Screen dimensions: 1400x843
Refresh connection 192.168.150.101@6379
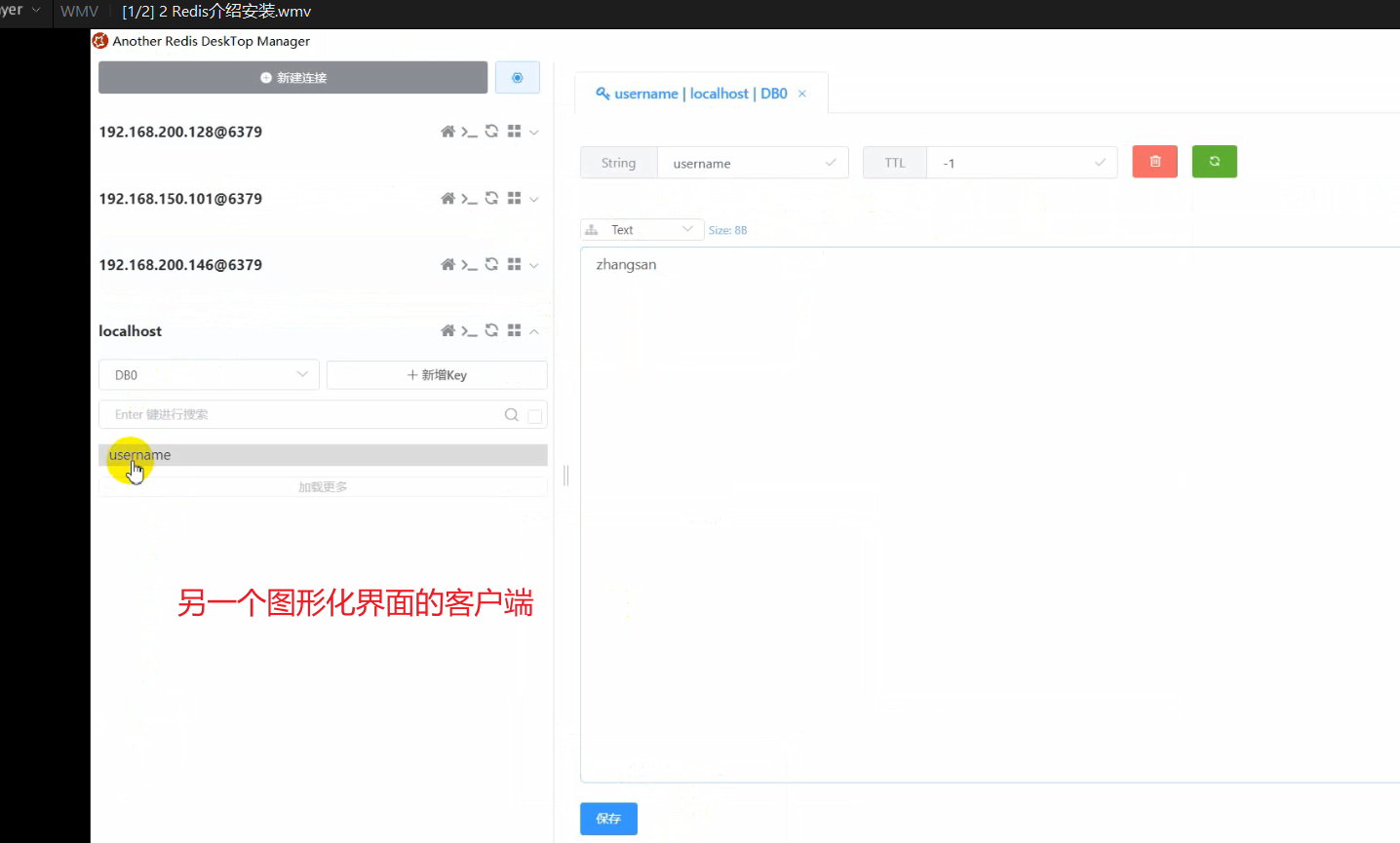coord(491,198)
